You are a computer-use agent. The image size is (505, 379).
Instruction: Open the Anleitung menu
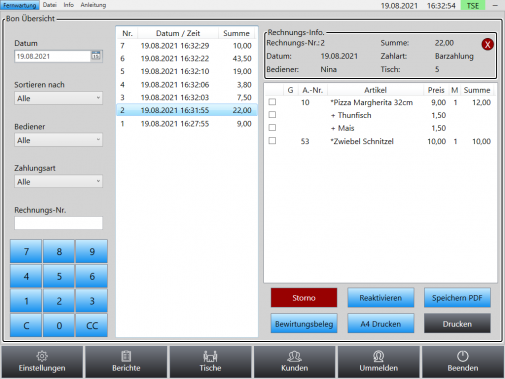[93, 5]
